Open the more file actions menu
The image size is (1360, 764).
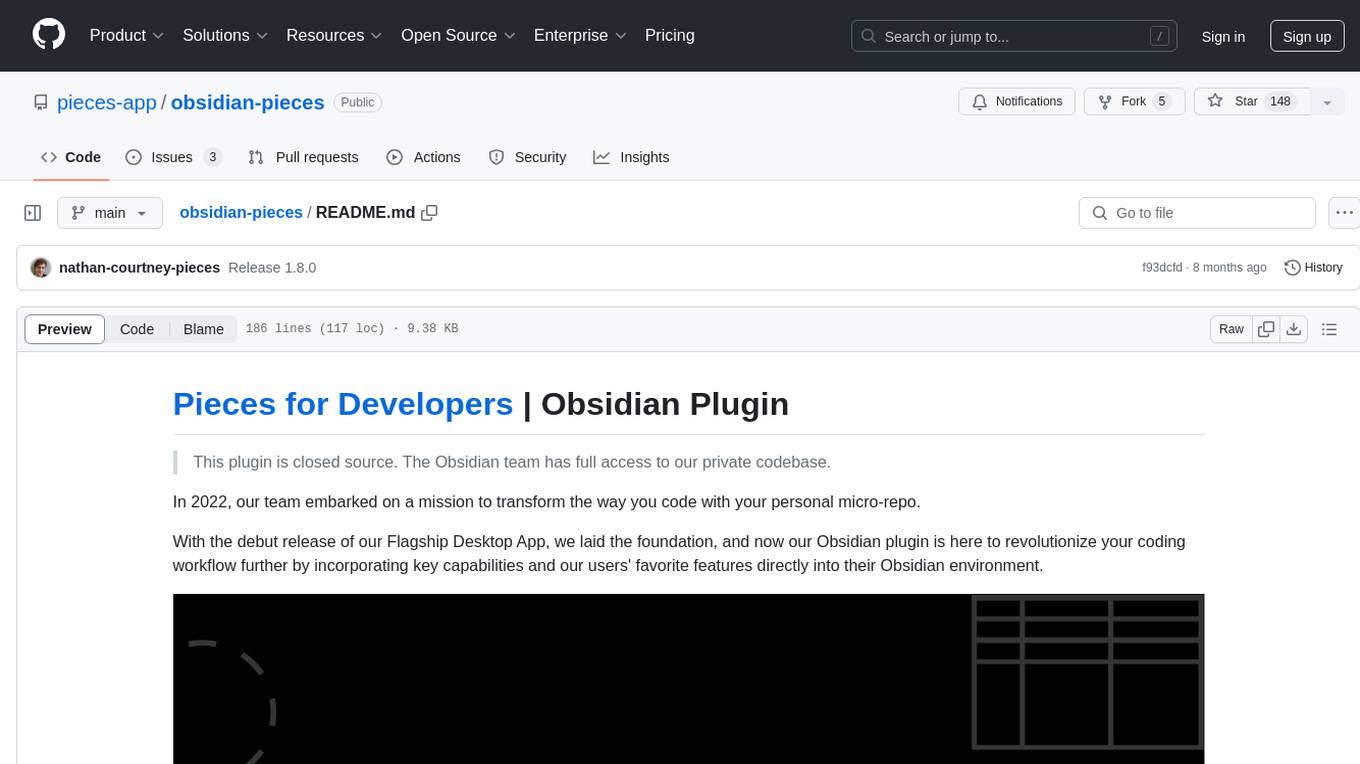tap(1344, 213)
